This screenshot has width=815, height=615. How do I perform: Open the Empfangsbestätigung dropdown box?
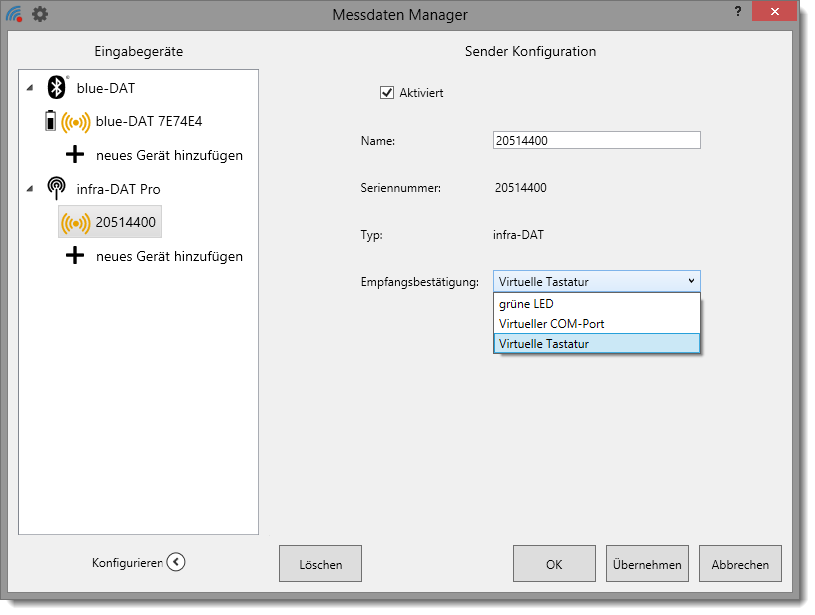596,281
